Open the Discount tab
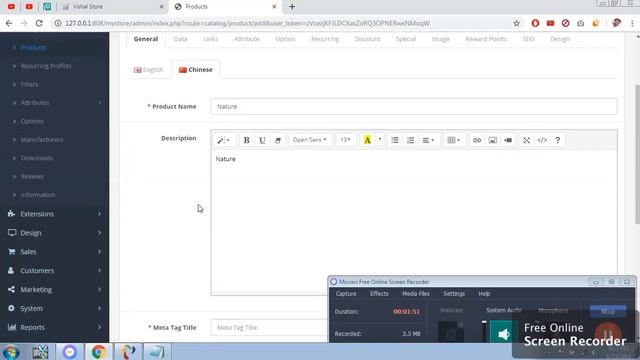 click(367, 39)
